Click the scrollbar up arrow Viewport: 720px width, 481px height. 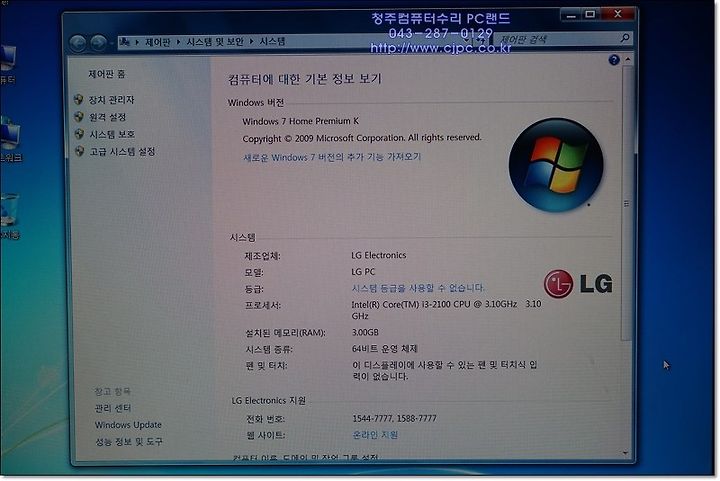627,60
